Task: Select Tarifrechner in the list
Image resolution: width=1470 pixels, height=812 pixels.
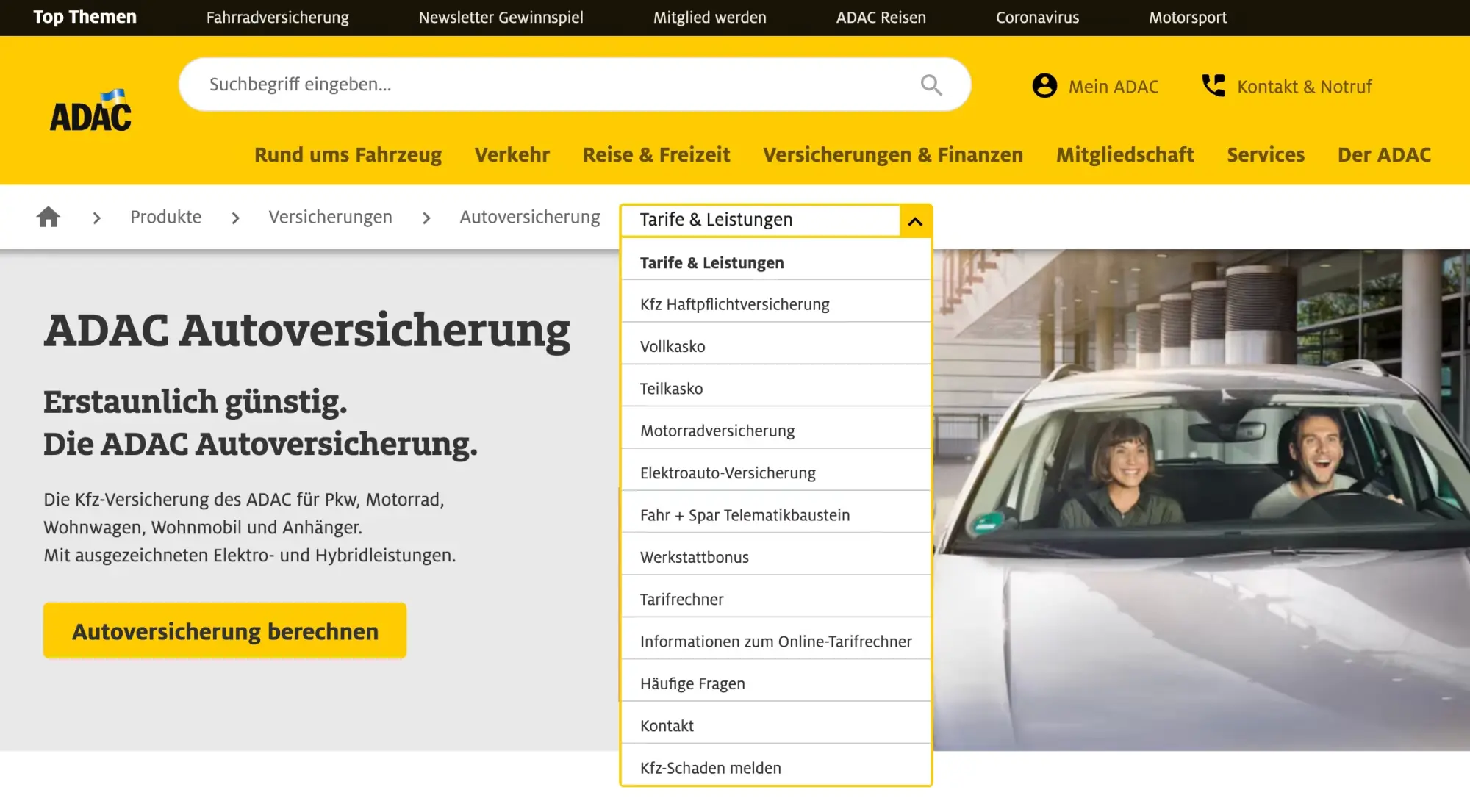Action: 681,600
